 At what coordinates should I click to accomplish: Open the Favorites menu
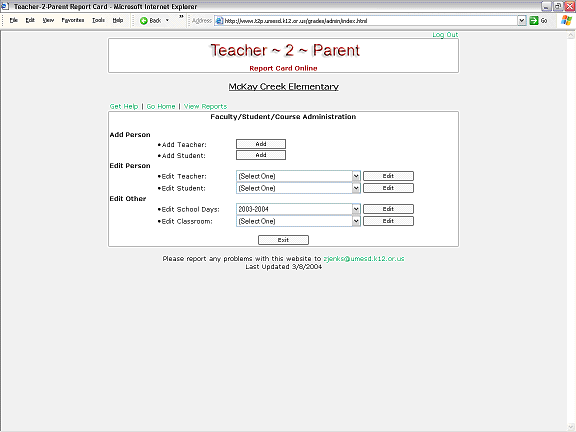pos(73,21)
